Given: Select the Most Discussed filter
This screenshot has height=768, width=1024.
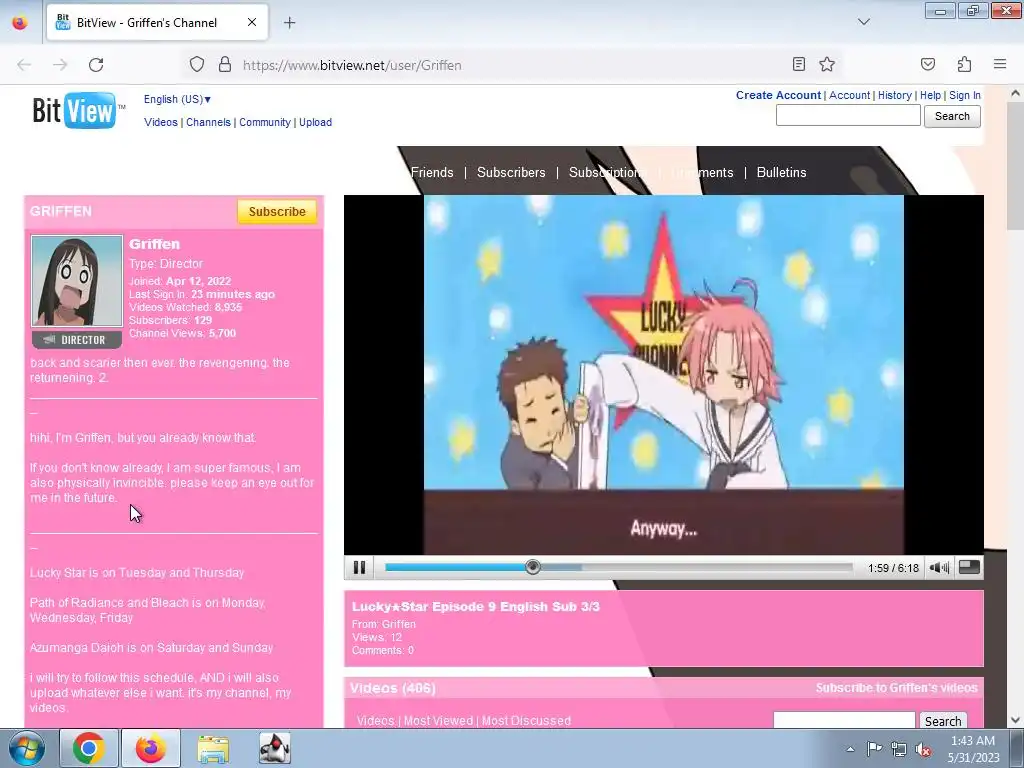Looking at the screenshot, I should (x=526, y=721).
